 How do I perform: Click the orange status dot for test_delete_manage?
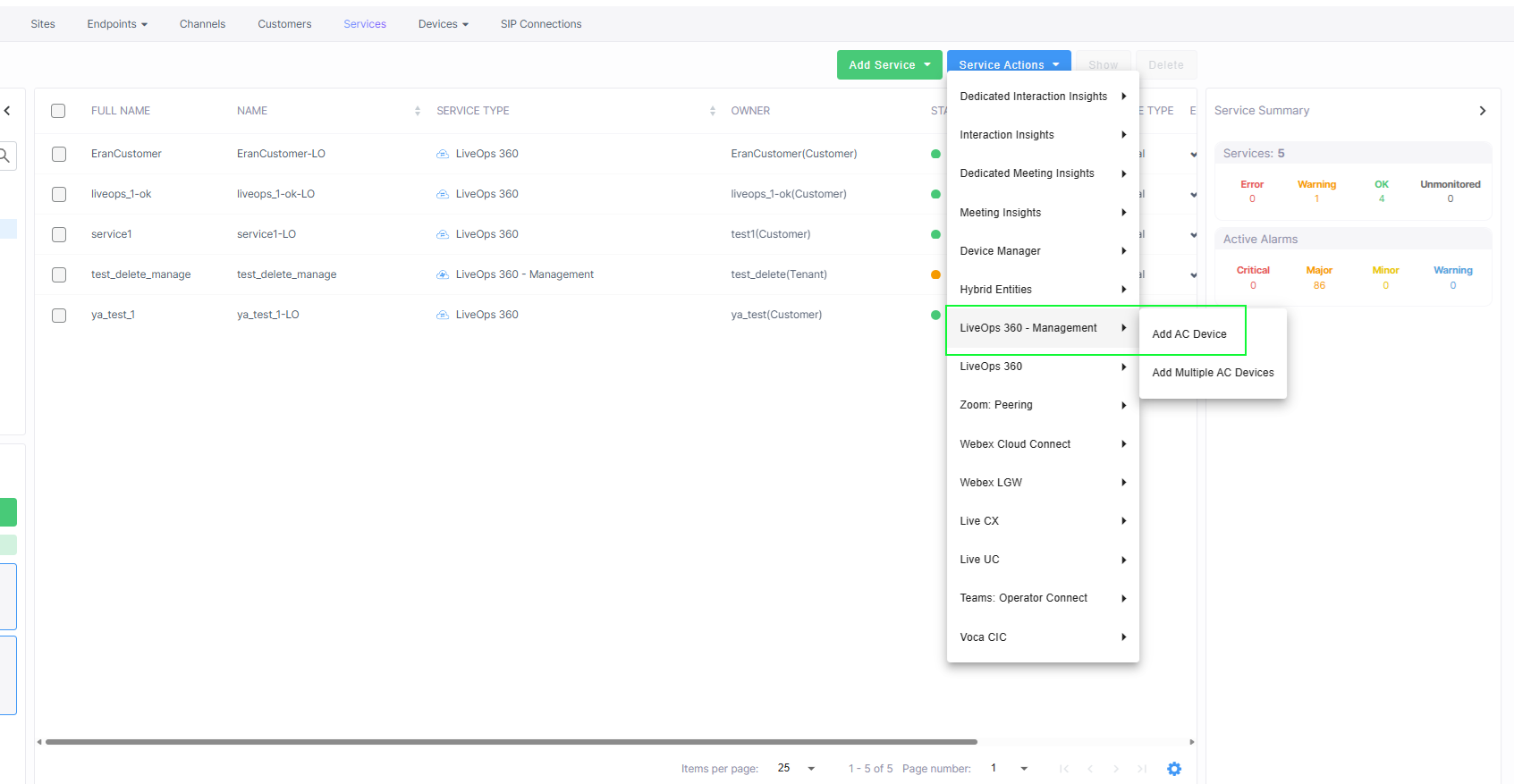pos(935,274)
